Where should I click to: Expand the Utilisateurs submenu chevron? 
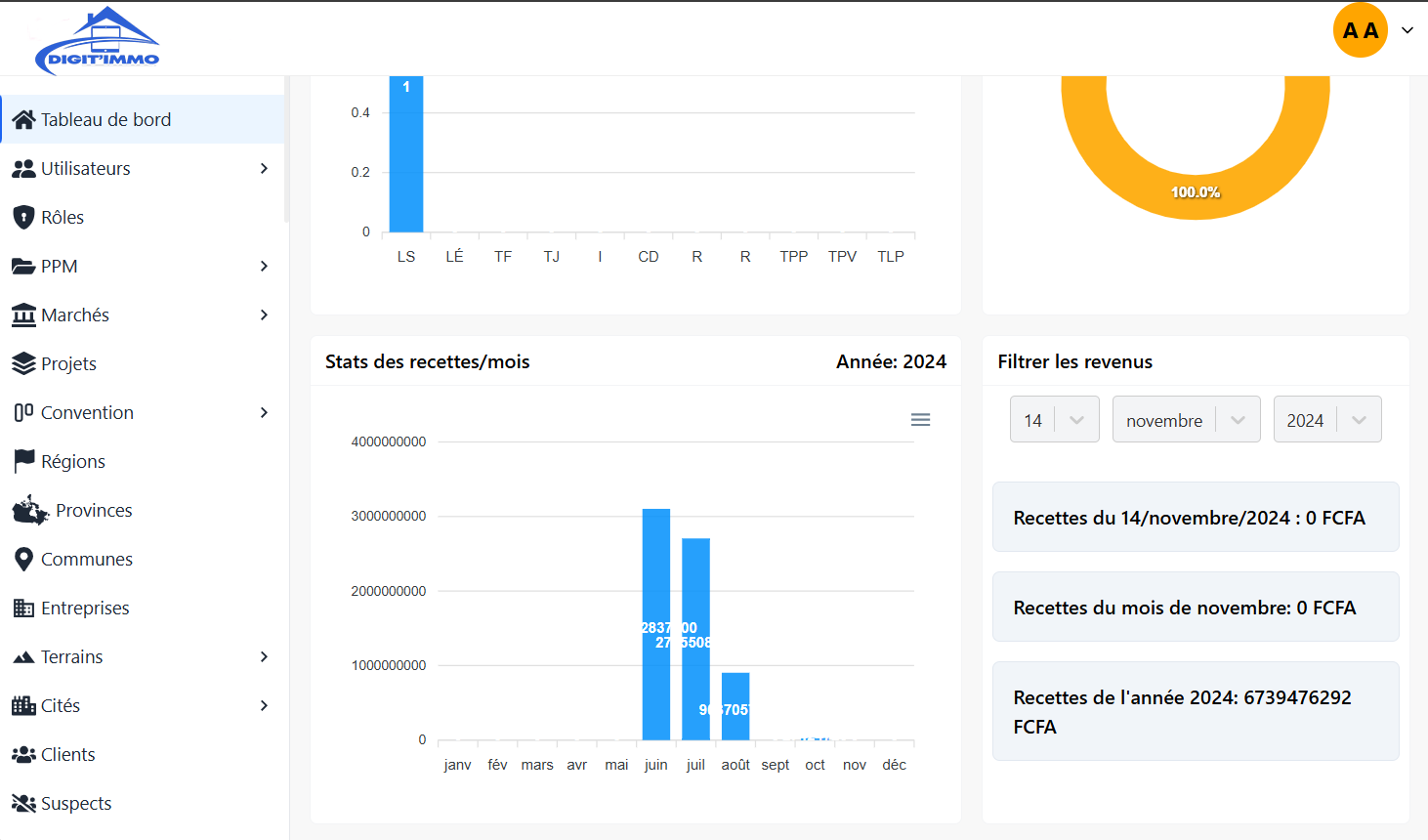point(264,168)
